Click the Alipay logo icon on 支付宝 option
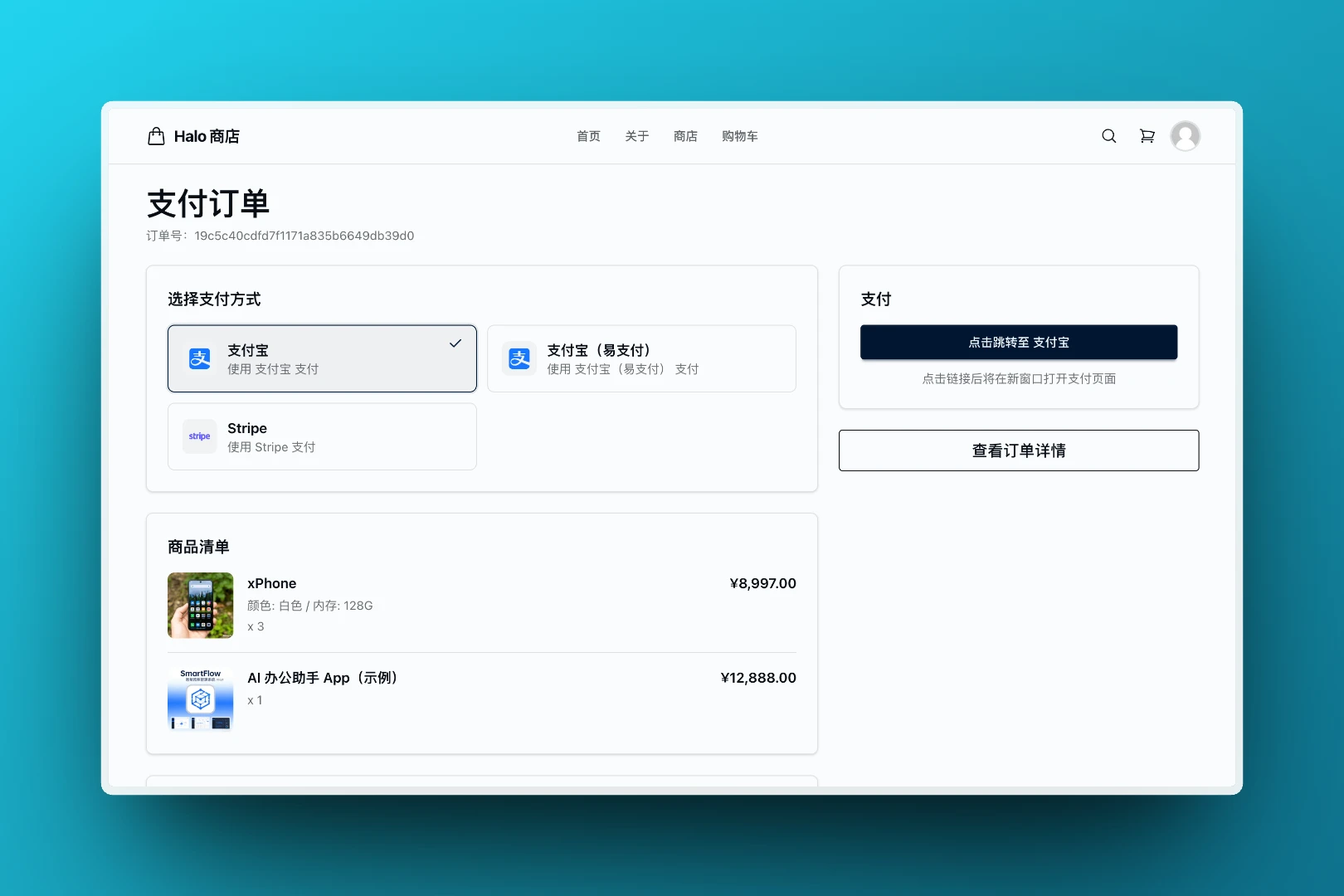This screenshot has height=896, width=1344. click(x=200, y=358)
